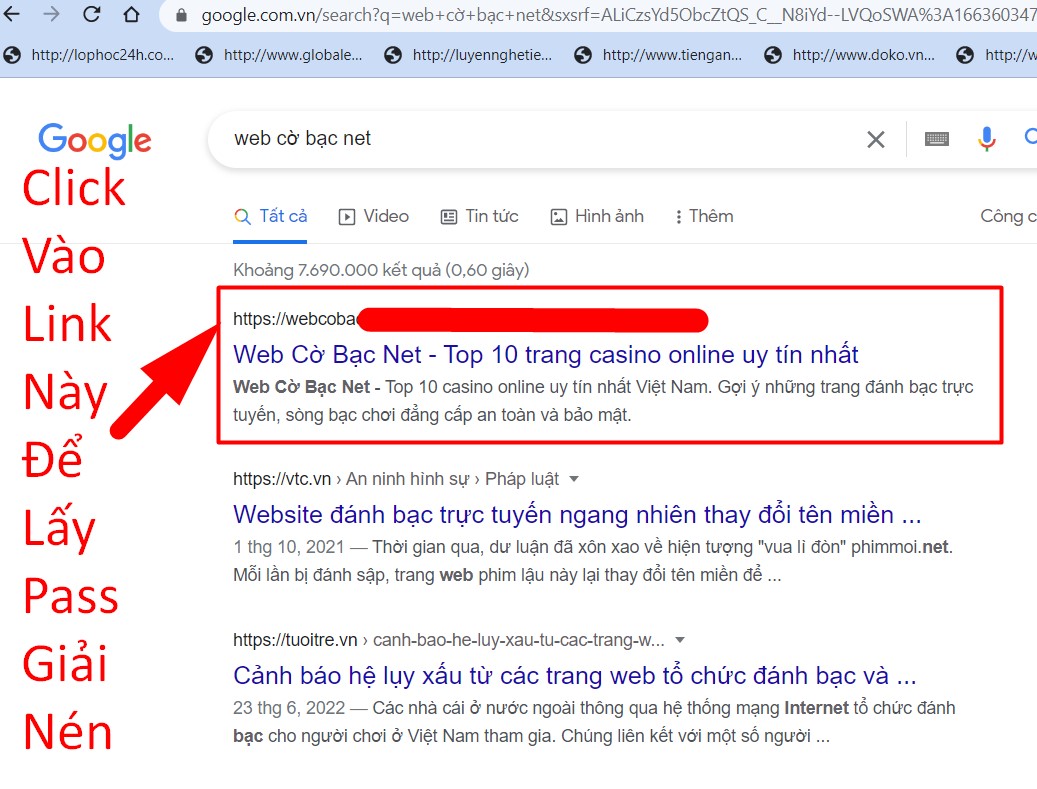This screenshot has height=789, width=1037.
Task: Go to browser home page icon
Action: click(132, 14)
